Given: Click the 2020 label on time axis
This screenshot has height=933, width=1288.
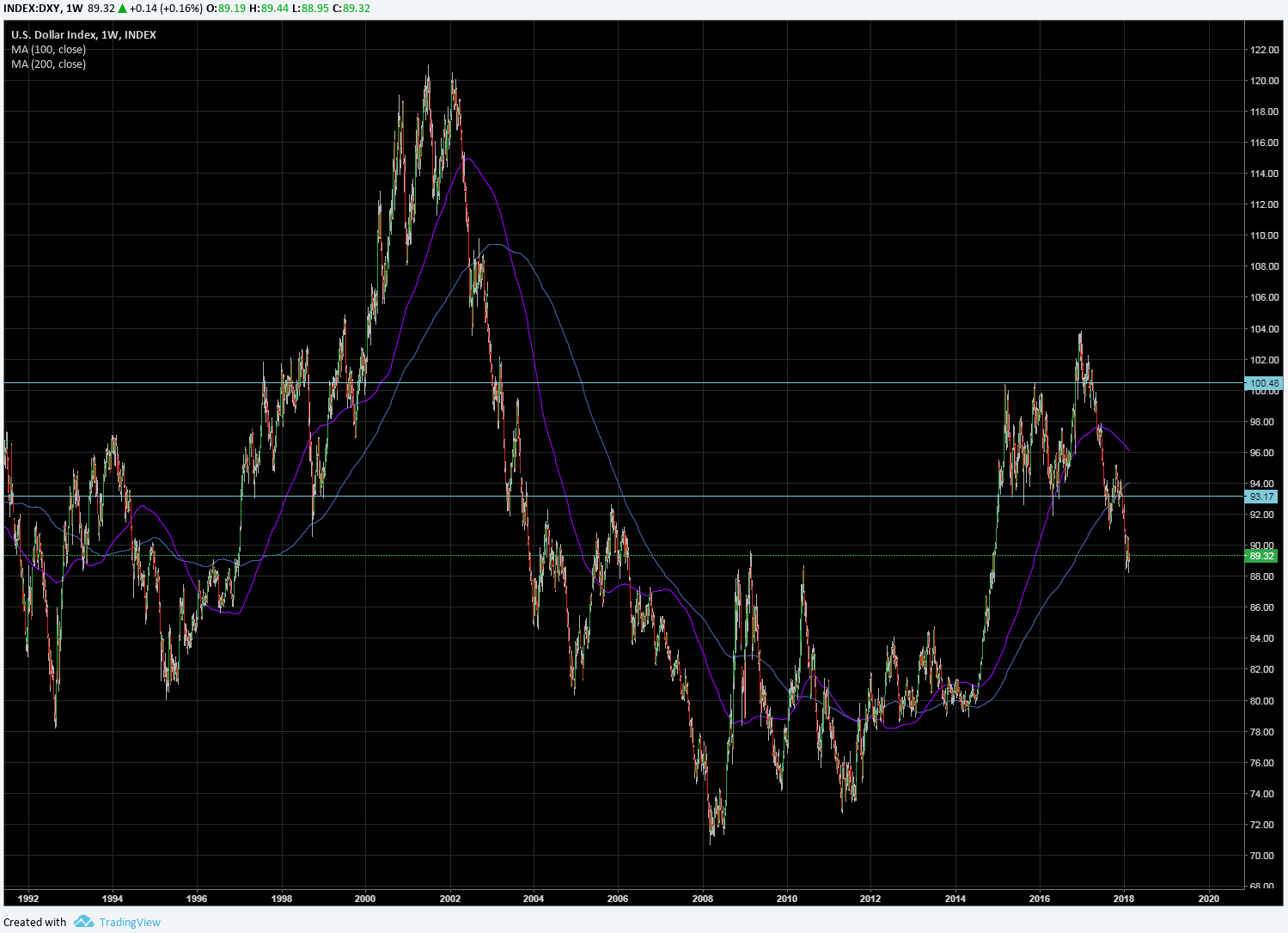Looking at the screenshot, I should [1209, 899].
